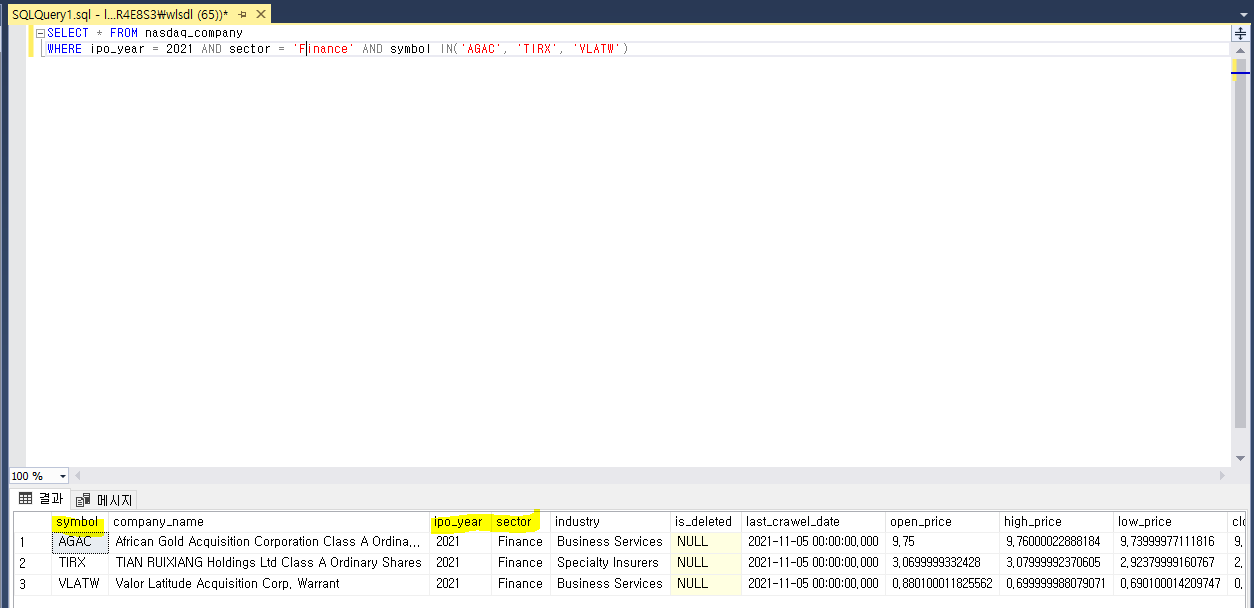Click the 'VLATW' string in IN clause
The image size is (1254, 608).
pos(597,49)
